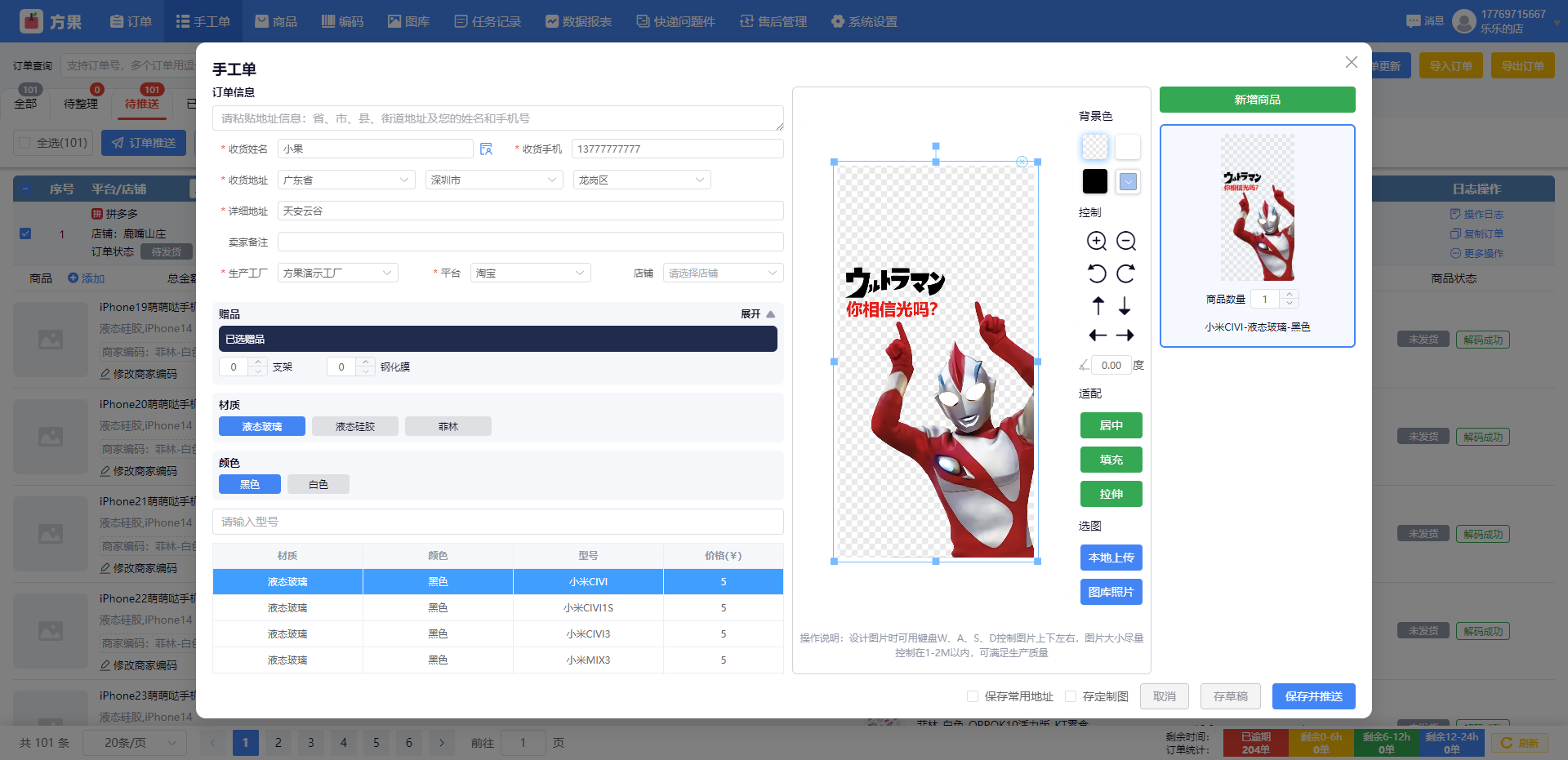Rotate the design counterclockwise
The height and width of the screenshot is (760, 1568).
pos(1097,273)
